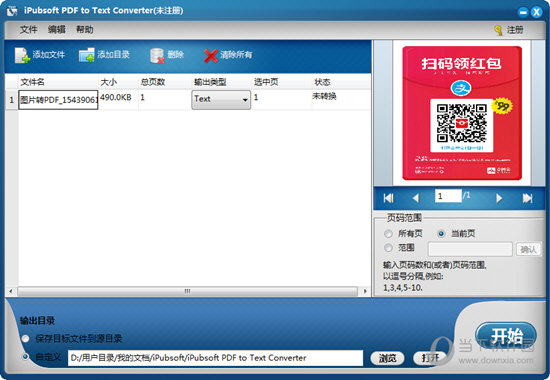550x380 pixels.
Task: Go to previous preview page
Action: pyautogui.click(x=416, y=198)
